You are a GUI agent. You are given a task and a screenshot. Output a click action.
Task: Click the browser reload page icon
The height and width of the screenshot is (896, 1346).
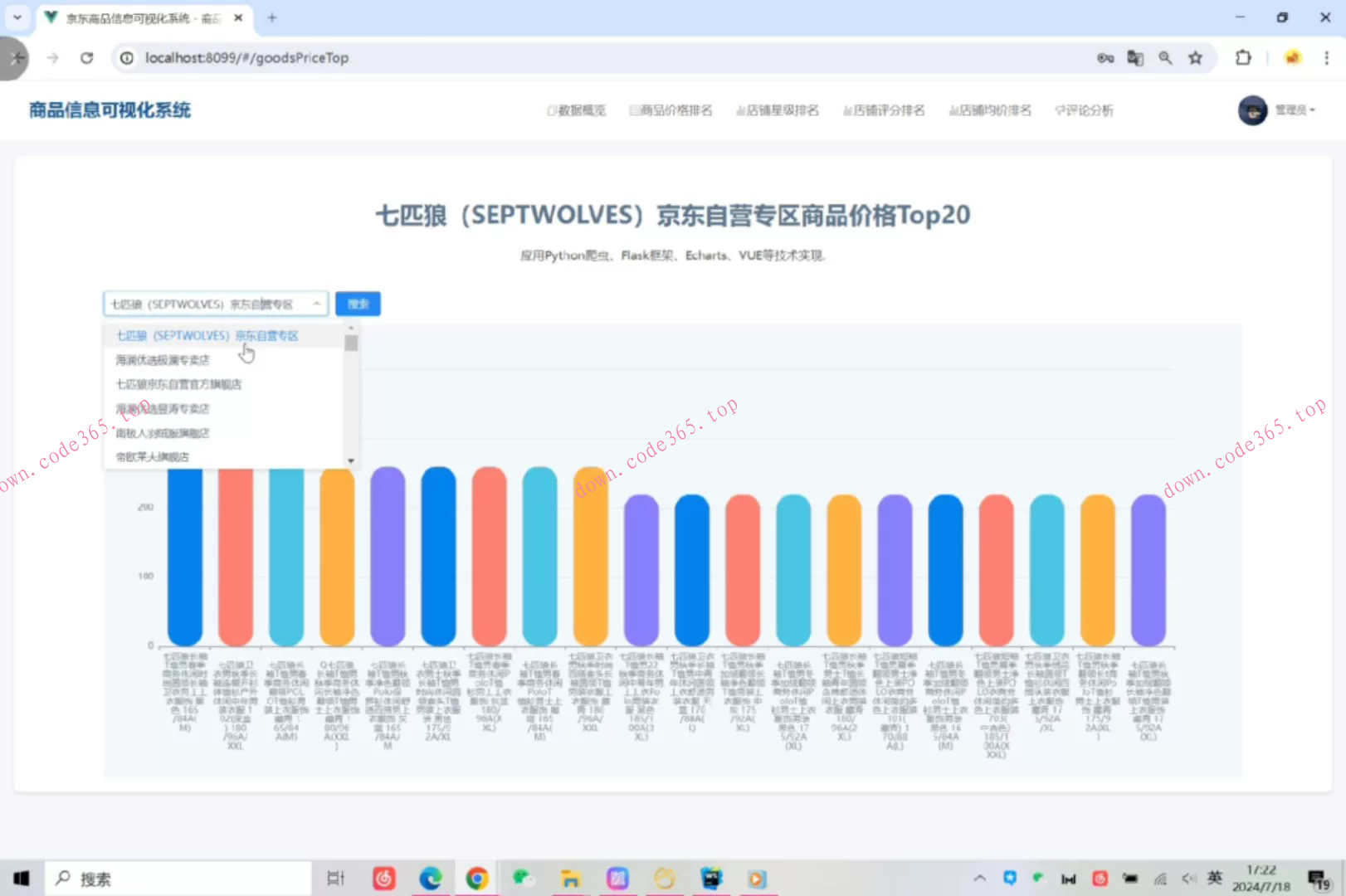[x=87, y=58]
